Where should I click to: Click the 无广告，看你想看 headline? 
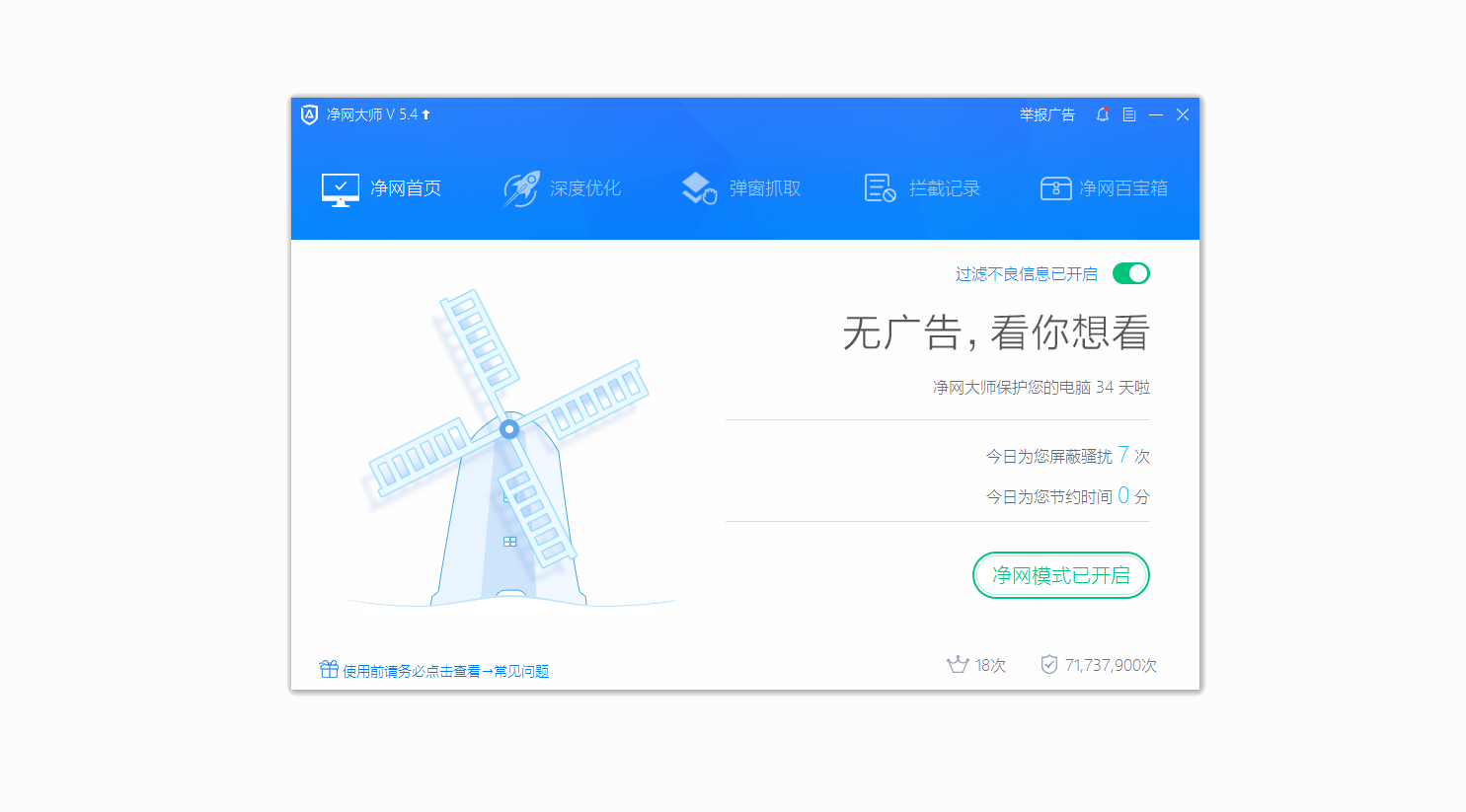point(996,332)
